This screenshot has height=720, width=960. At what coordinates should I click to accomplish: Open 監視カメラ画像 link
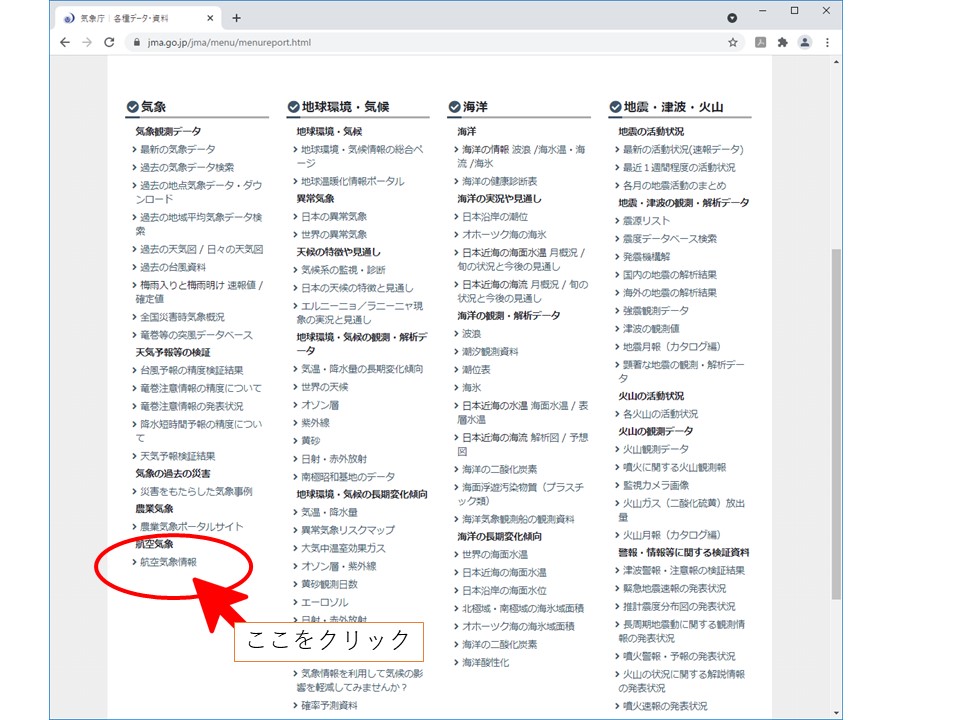656,486
